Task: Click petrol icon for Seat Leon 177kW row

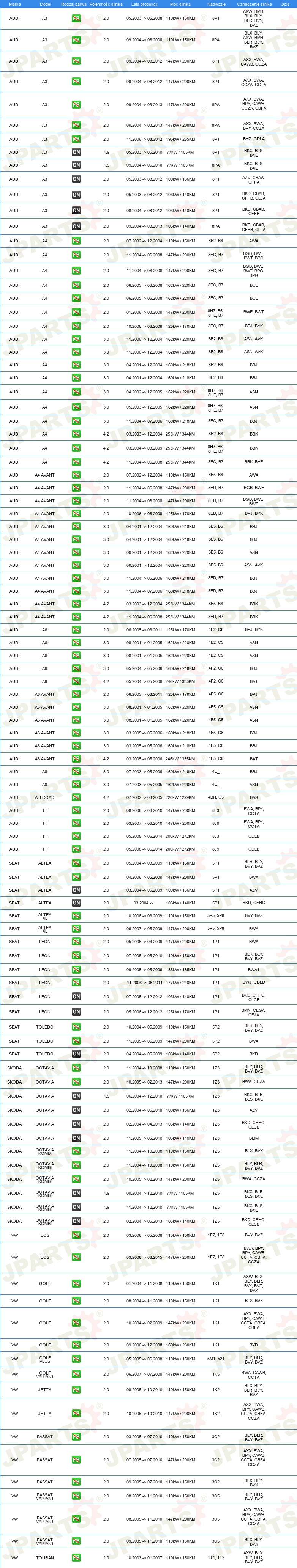Action: pos(76,983)
